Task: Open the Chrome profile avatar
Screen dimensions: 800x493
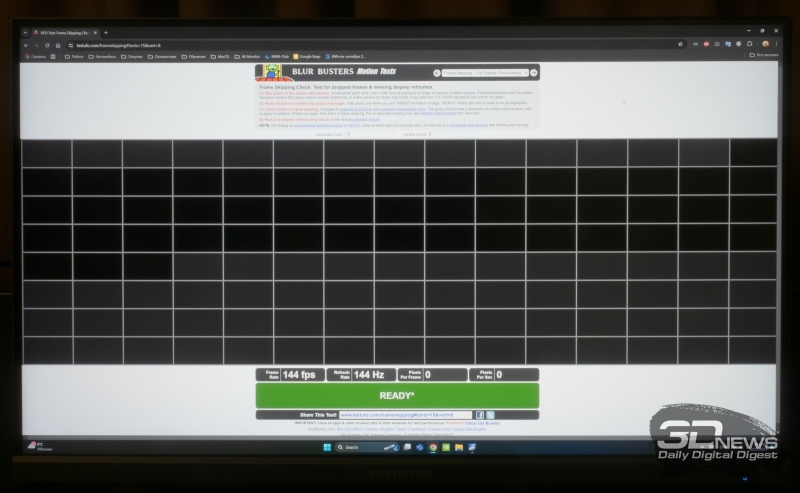Action: click(x=765, y=44)
